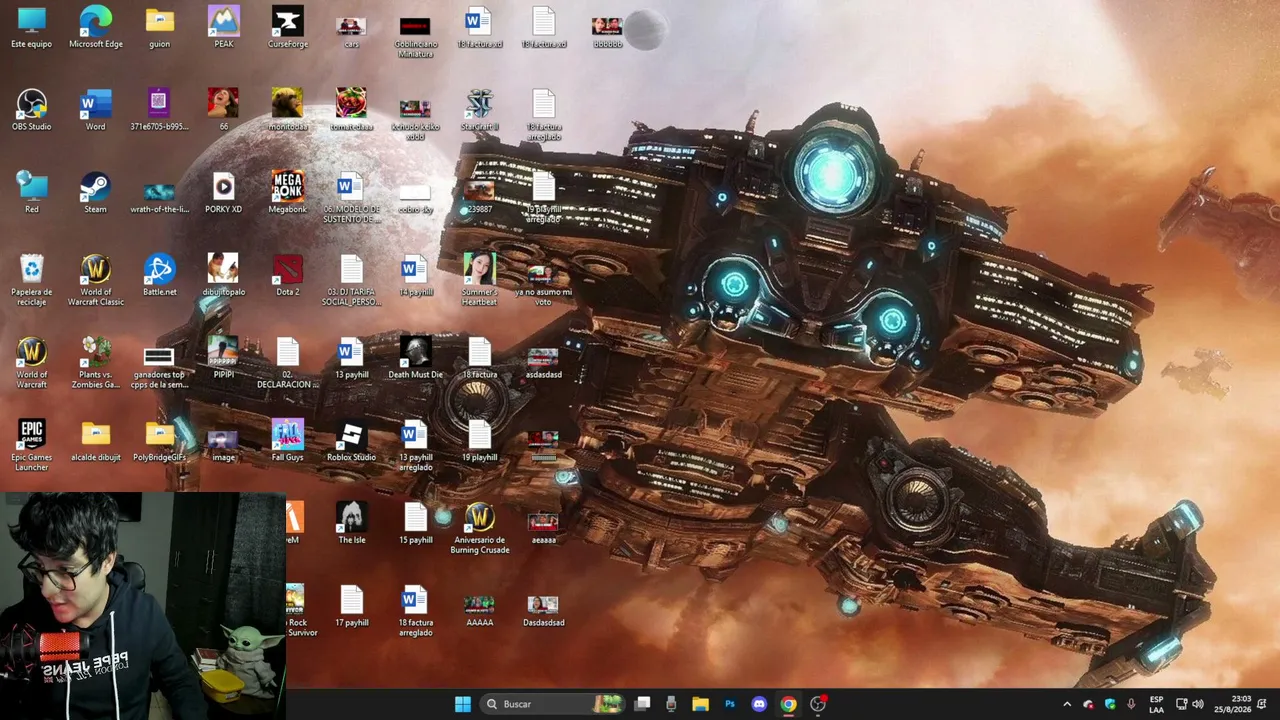1280x720 pixels.
Task: Select the Dota 2 shortcut
Action: point(287,275)
